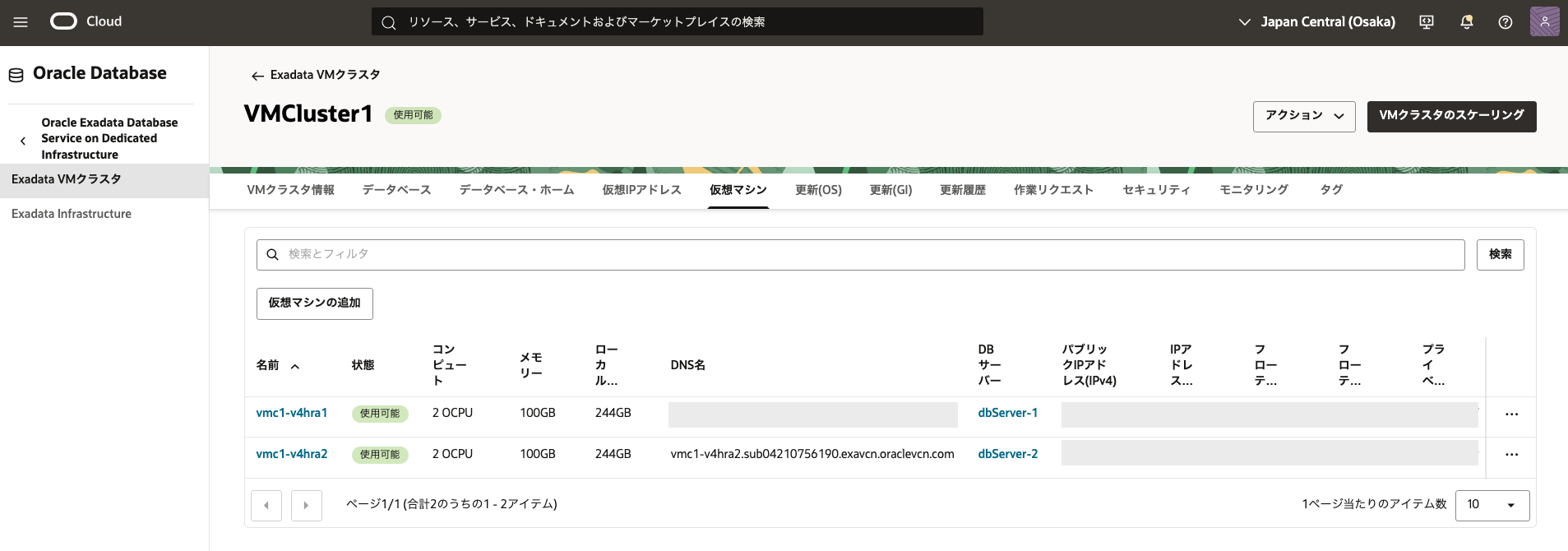Open the dbServer-1 link
The width and height of the screenshot is (1568, 551).
pos(1007,413)
